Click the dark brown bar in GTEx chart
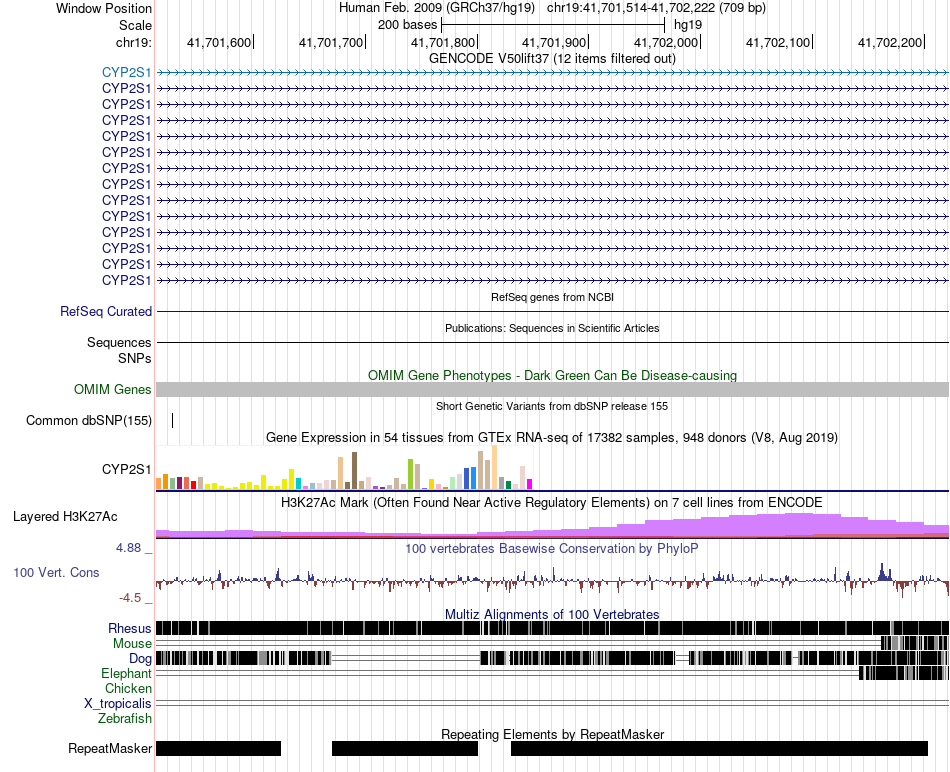This screenshot has height=772, width=950. (354, 471)
